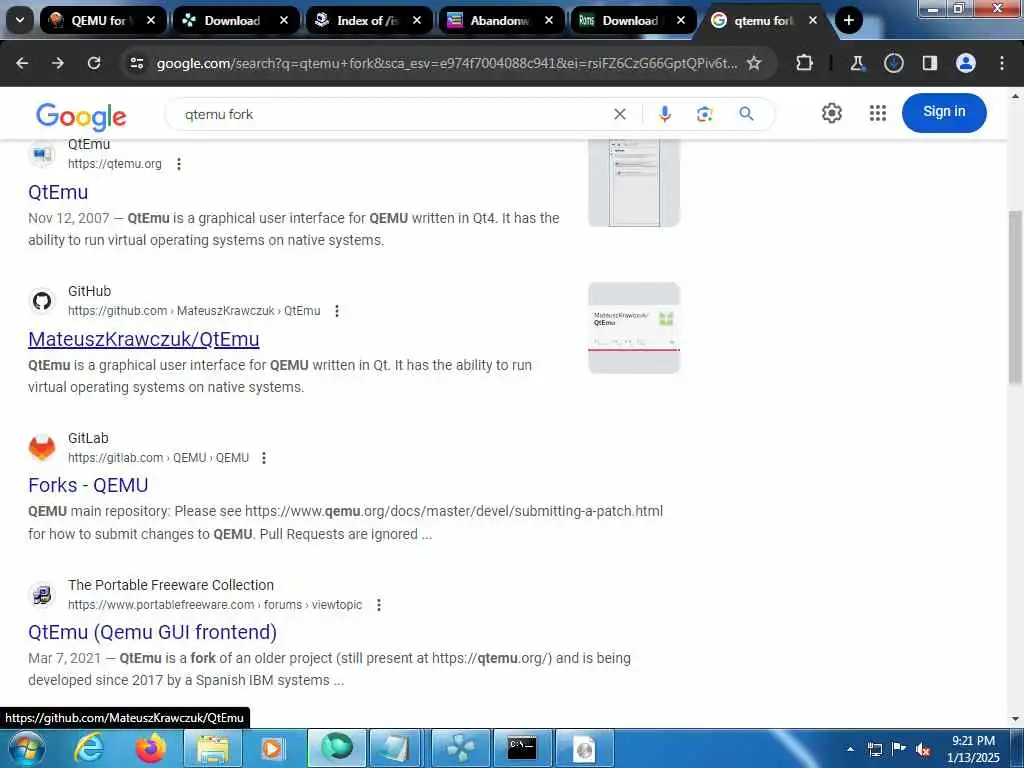The image size is (1024, 768).
Task: Search by image with Lens icon
Action: point(705,114)
